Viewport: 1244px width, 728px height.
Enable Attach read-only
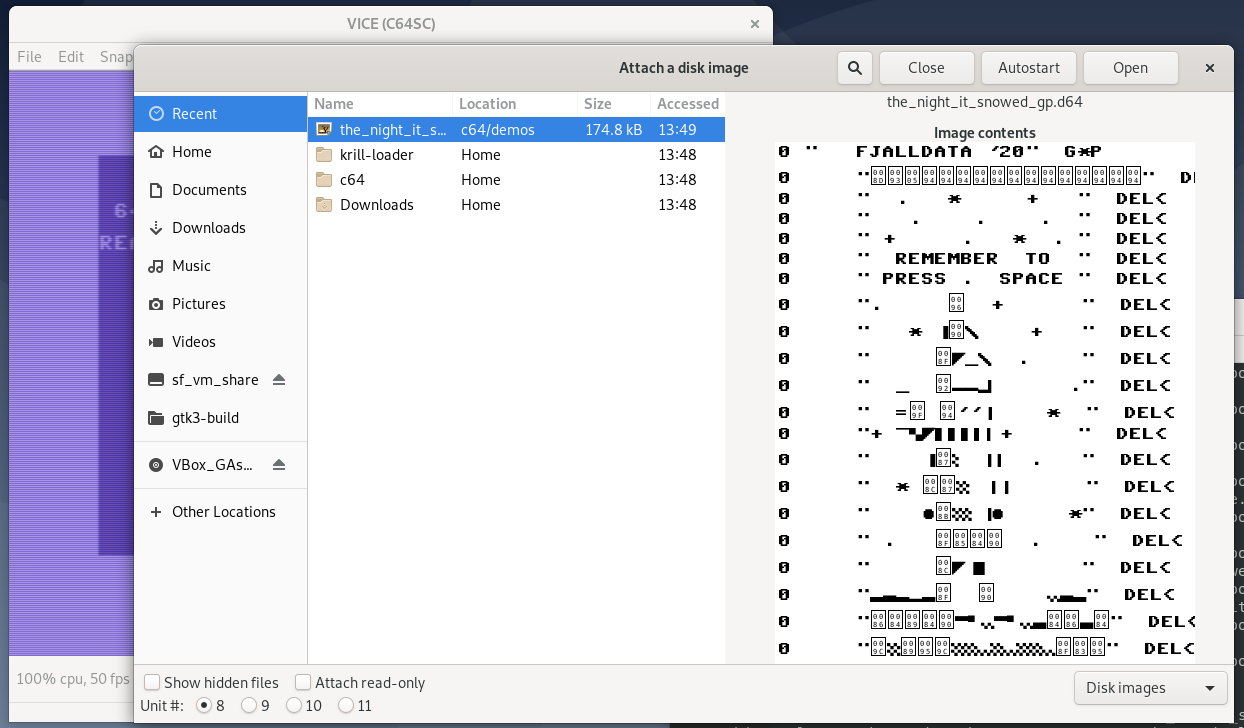(x=302, y=682)
